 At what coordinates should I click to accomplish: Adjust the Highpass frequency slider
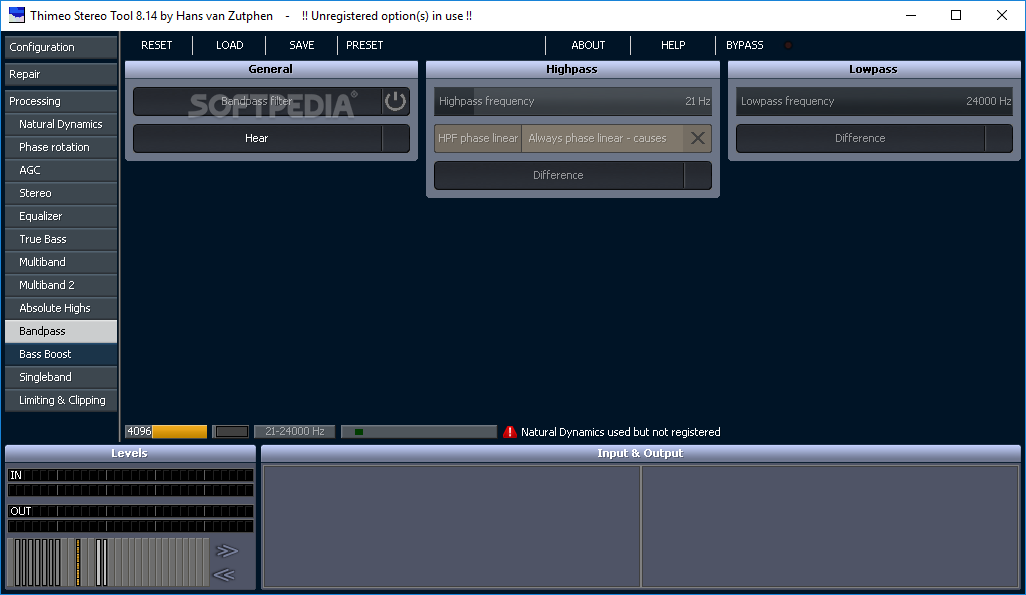click(573, 101)
